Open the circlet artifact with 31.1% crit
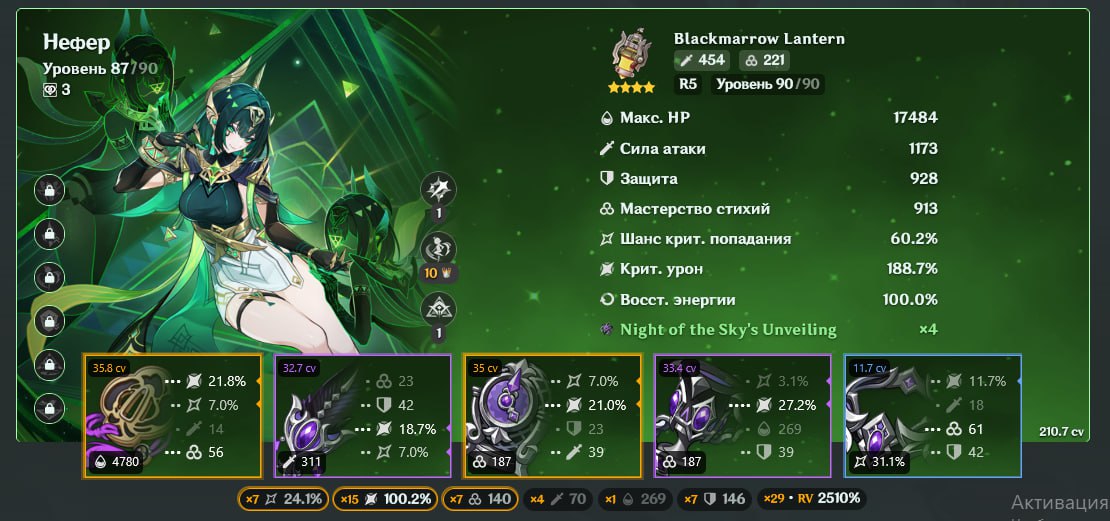Viewport: 1110px width, 521px height. coord(933,416)
